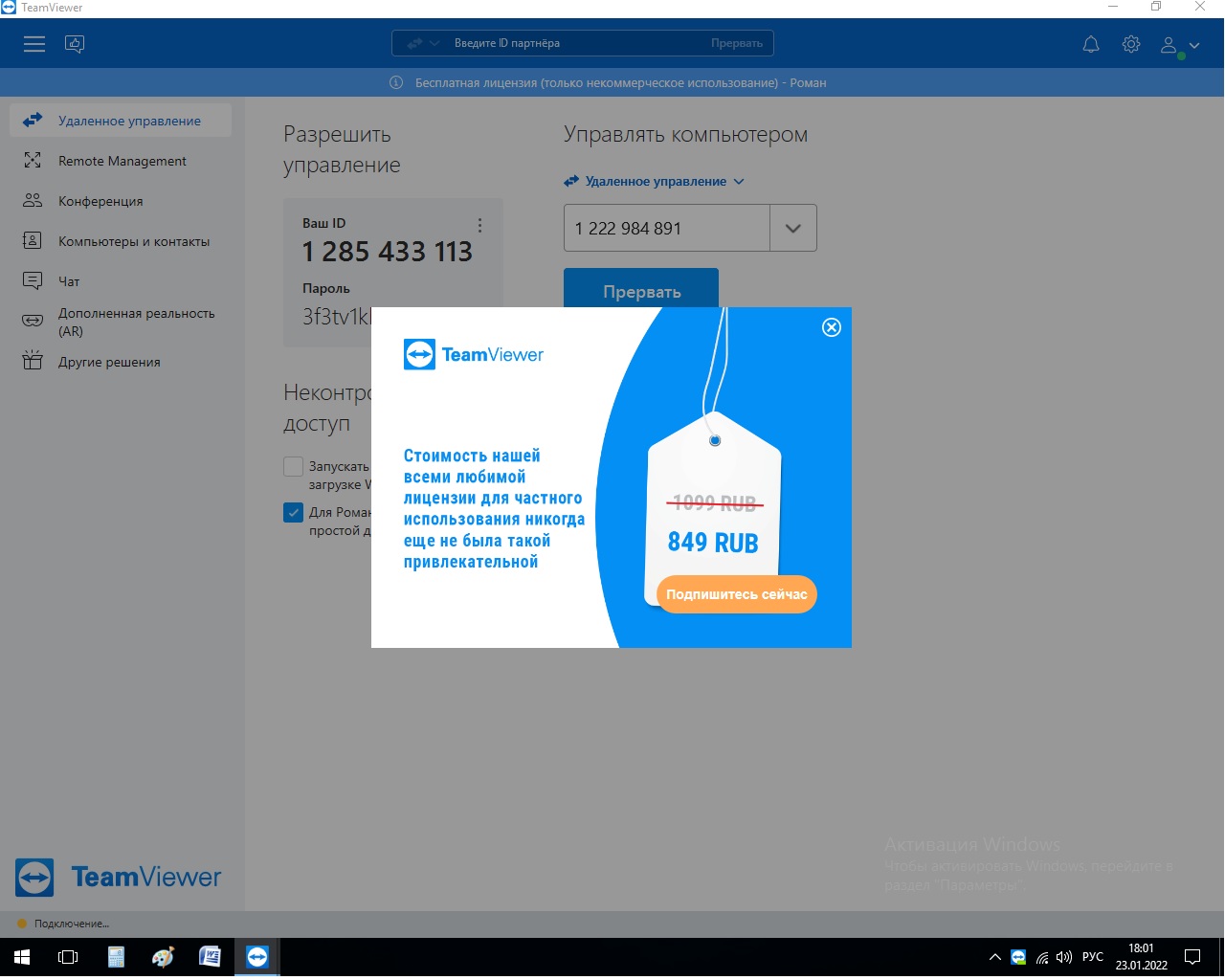Image resolution: width=1225 pixels, height=980 pixels.
Task: Expand the Удаленное управление mode dropdown
Action: pos(655,181)
